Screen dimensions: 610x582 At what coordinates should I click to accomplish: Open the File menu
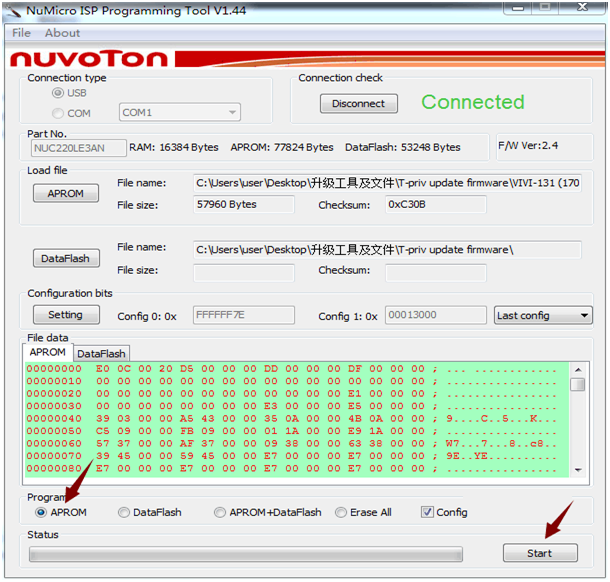coord(21,33)
